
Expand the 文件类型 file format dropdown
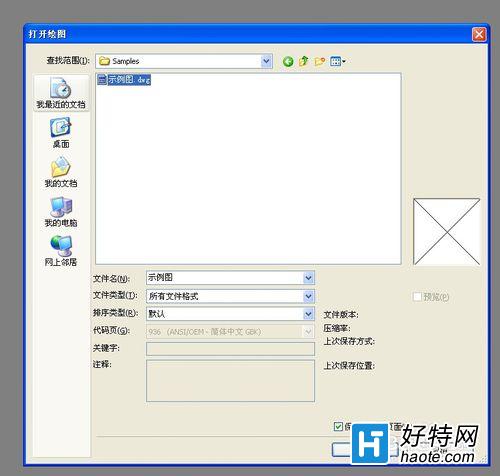(x=308, y=296)
